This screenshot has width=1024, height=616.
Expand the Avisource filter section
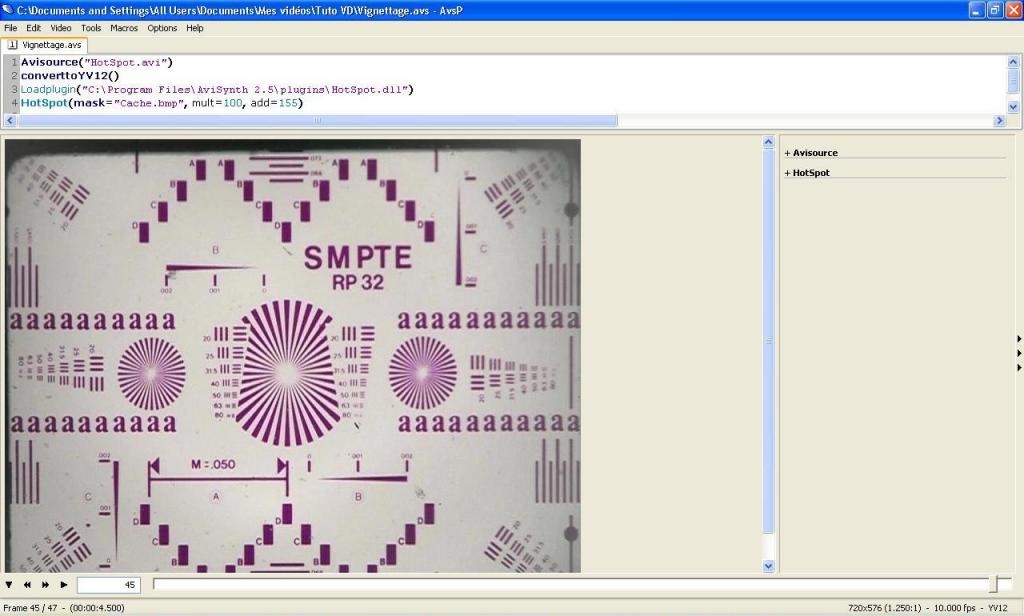pos(810,153)
